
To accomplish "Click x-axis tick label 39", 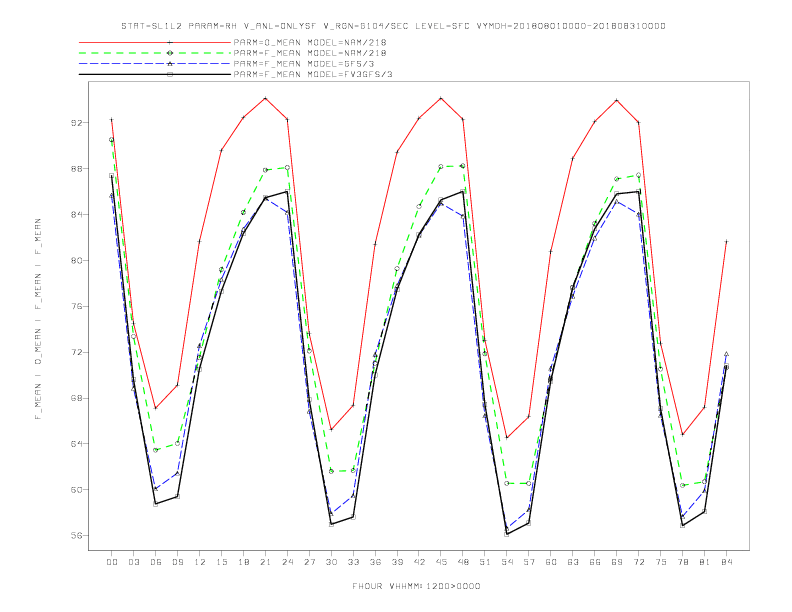I will click(x=398, y=562).
